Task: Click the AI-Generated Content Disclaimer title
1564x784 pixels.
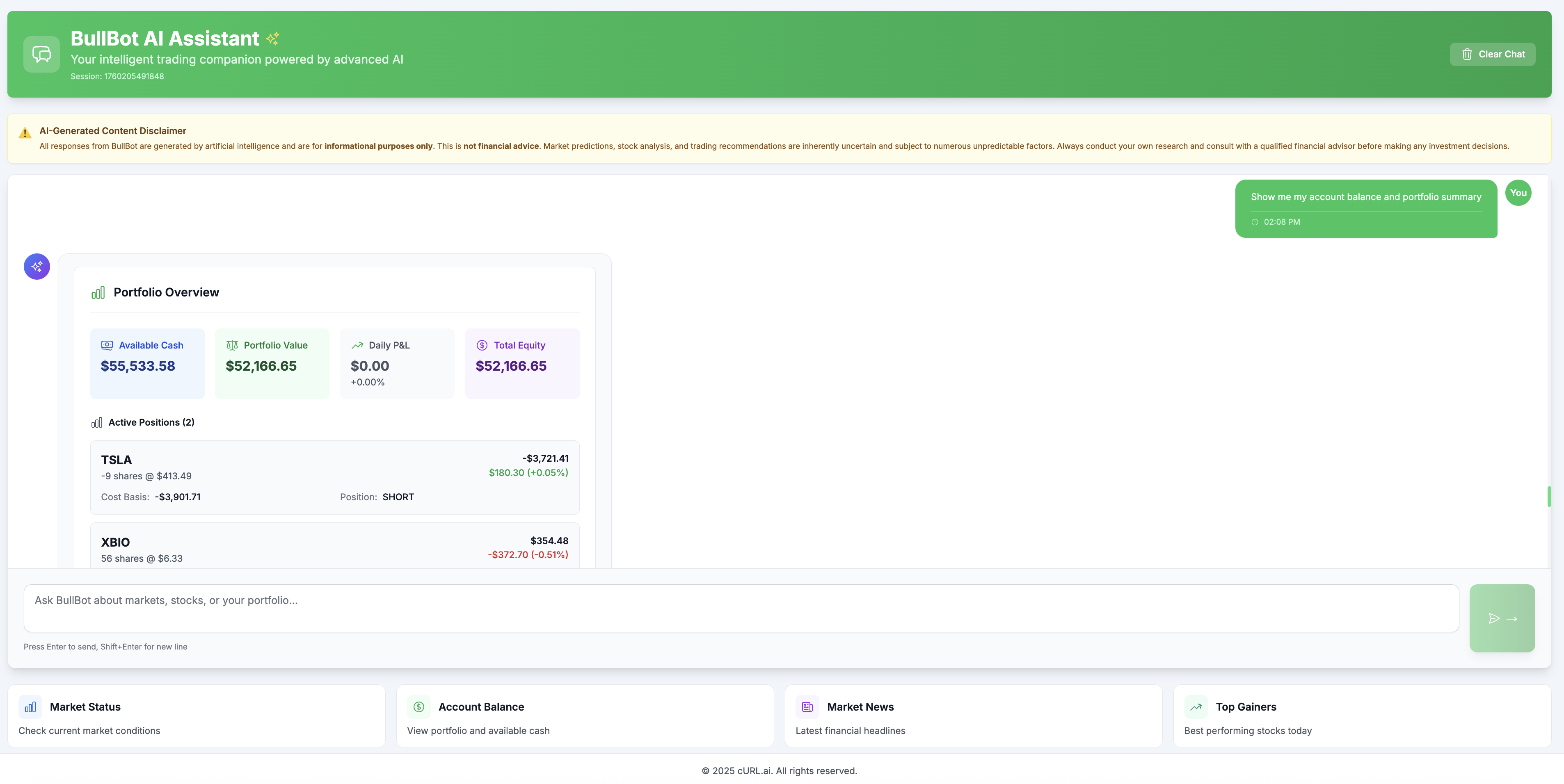Action: click(113, 131)
